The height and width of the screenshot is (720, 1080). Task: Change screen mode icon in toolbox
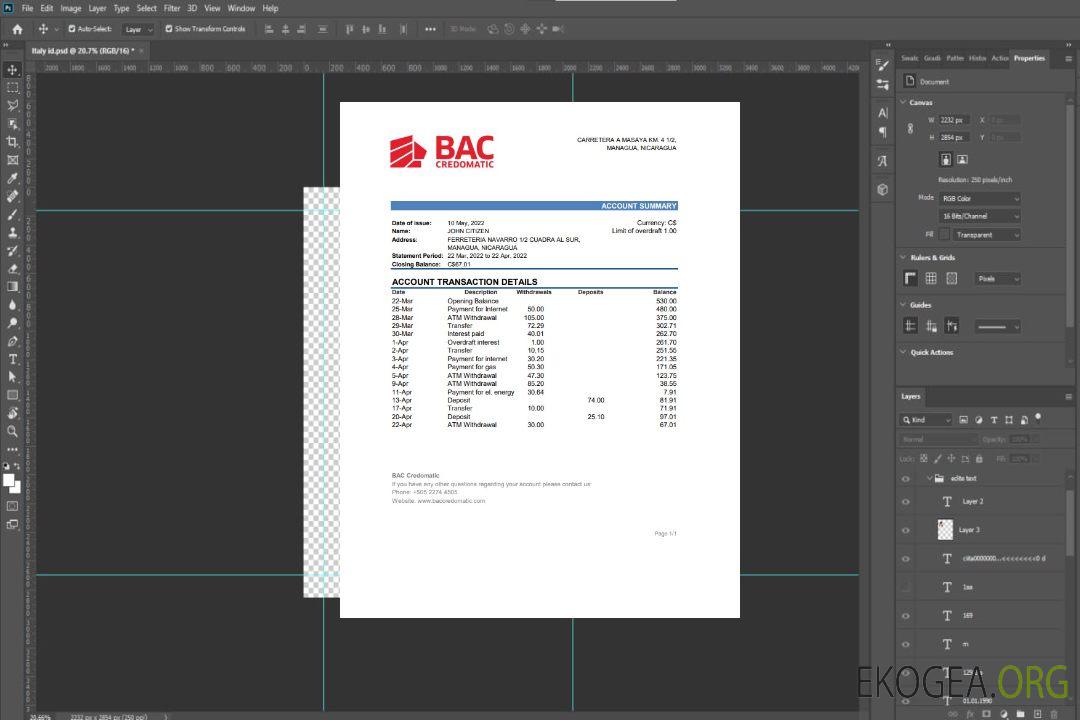coord(12,524)
